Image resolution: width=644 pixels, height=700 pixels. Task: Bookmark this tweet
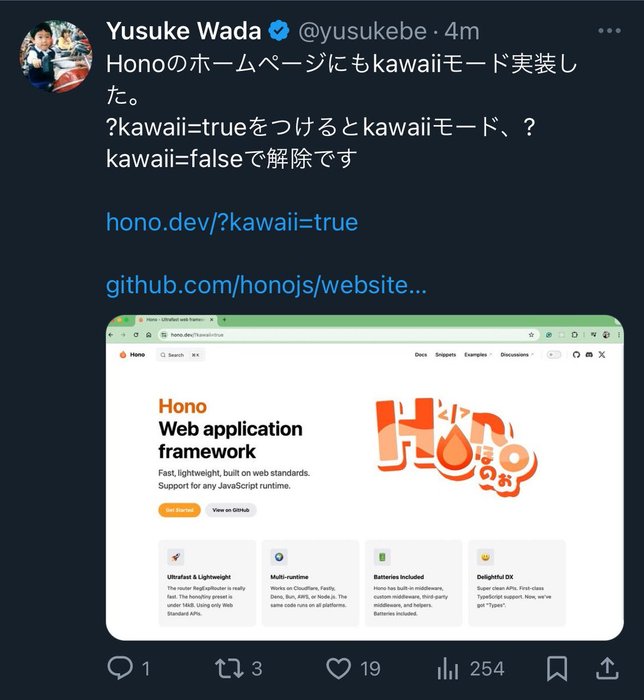click(x=557, y=668)
